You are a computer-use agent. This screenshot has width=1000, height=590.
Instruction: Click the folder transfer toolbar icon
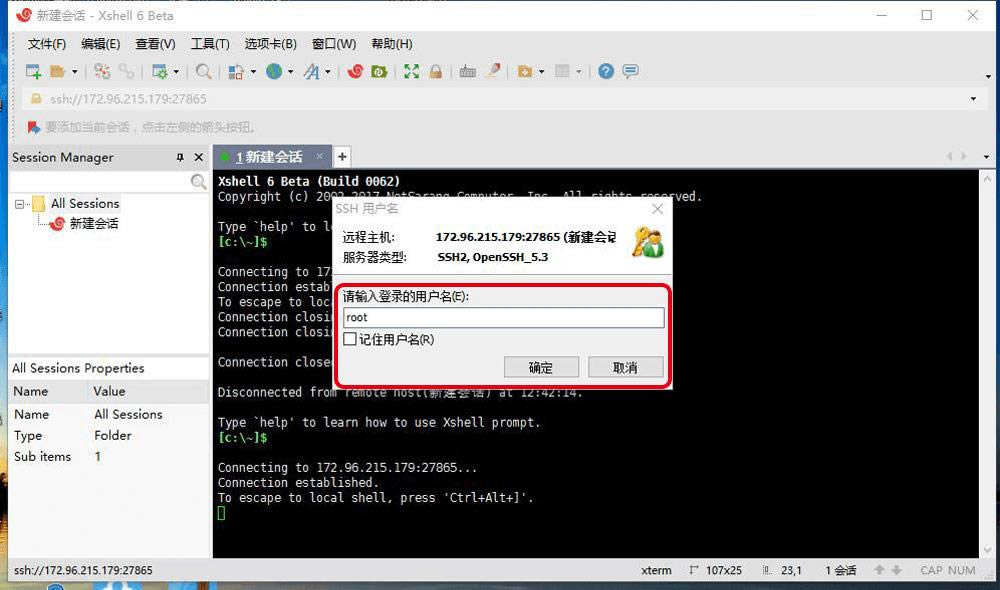[525, 71]
